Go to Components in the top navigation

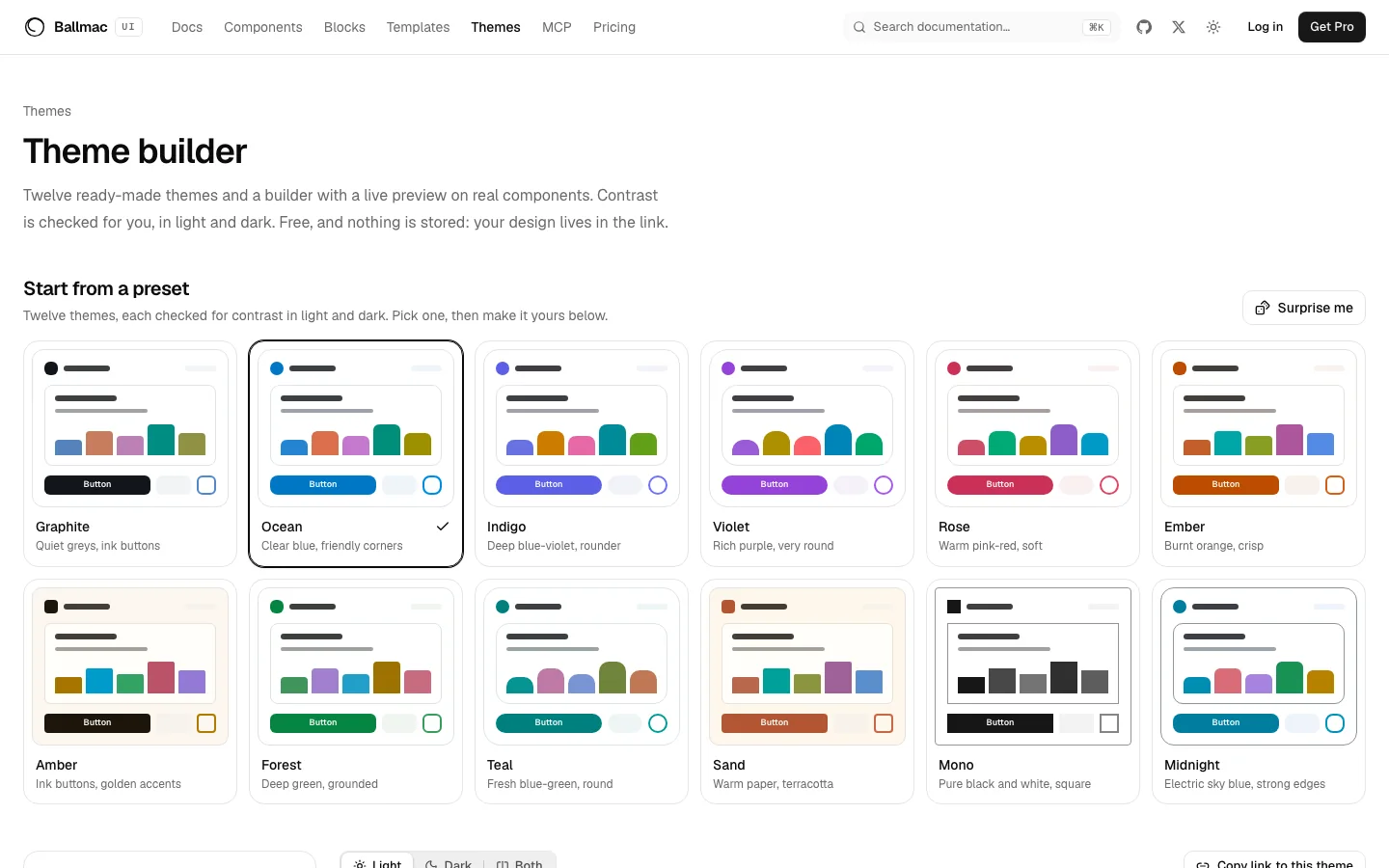click(x=263, y=27)
